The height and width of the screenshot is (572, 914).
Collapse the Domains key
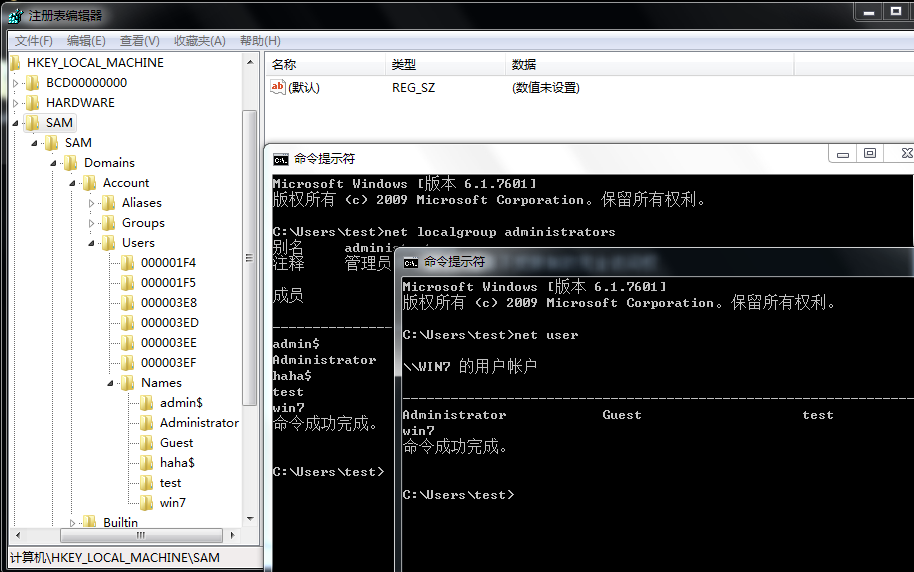pyautogui.click(x=54, y=163)
